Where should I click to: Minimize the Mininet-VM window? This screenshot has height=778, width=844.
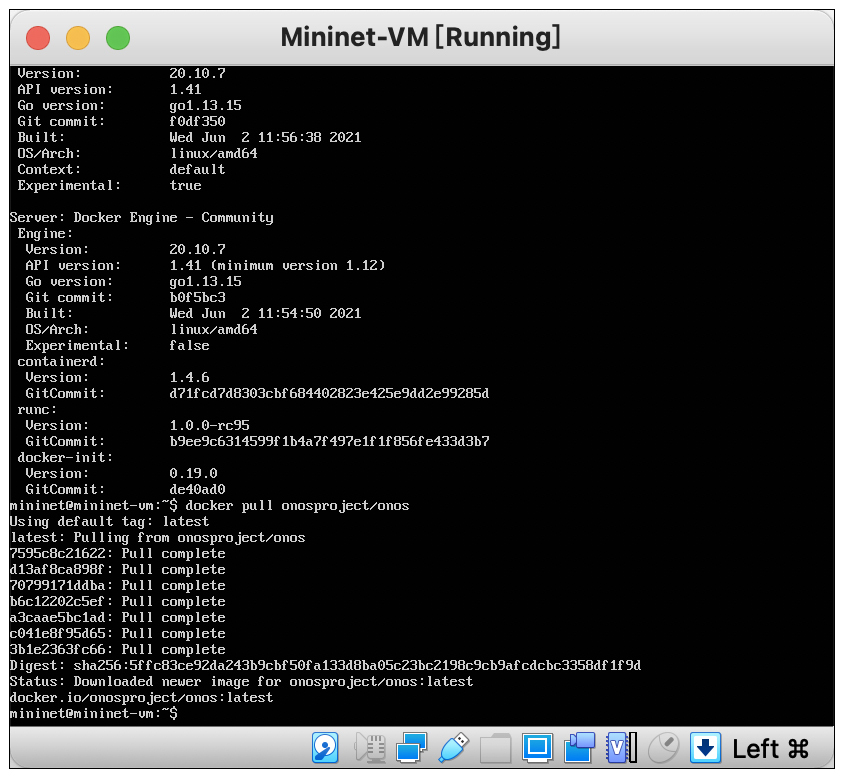(x=78, y=38)
